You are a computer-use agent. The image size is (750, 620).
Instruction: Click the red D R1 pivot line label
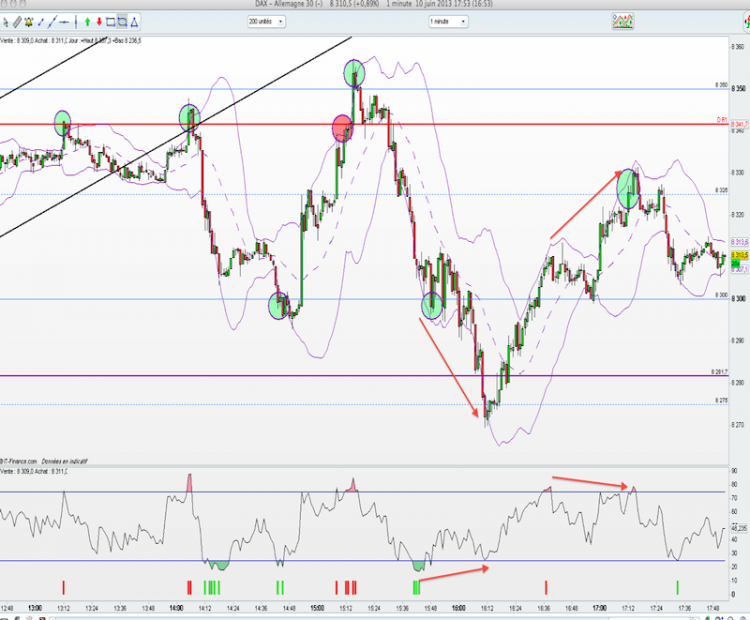tap(722, 120)
